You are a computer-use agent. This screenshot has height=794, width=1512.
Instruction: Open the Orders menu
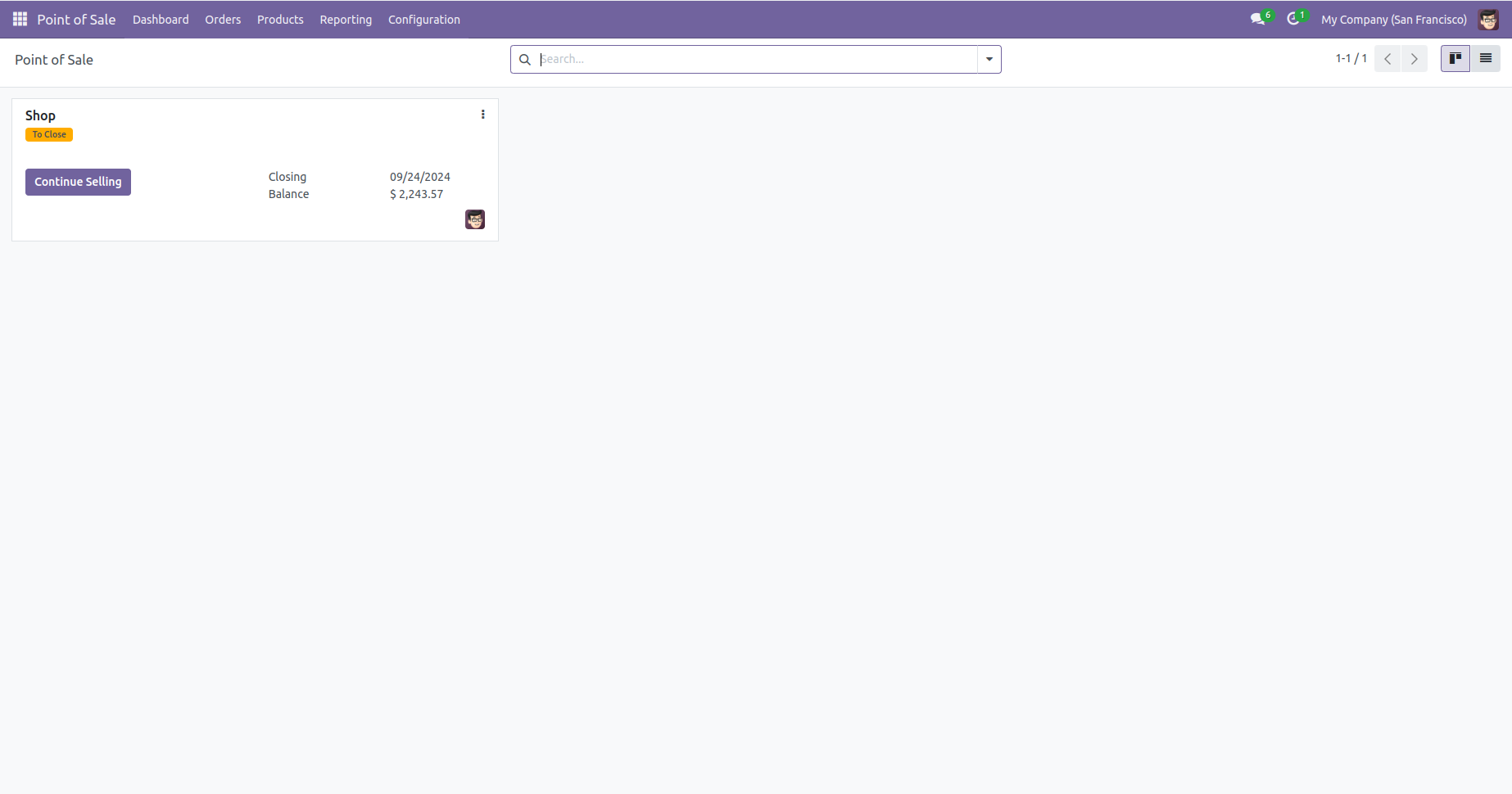click(x=223, y=20)
